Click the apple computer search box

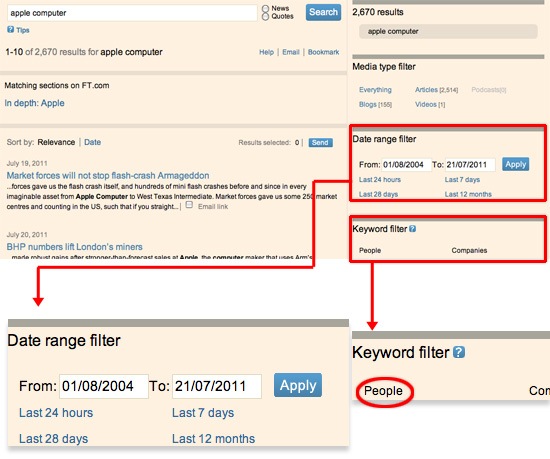pyautogui.click(x=132, y=13)
